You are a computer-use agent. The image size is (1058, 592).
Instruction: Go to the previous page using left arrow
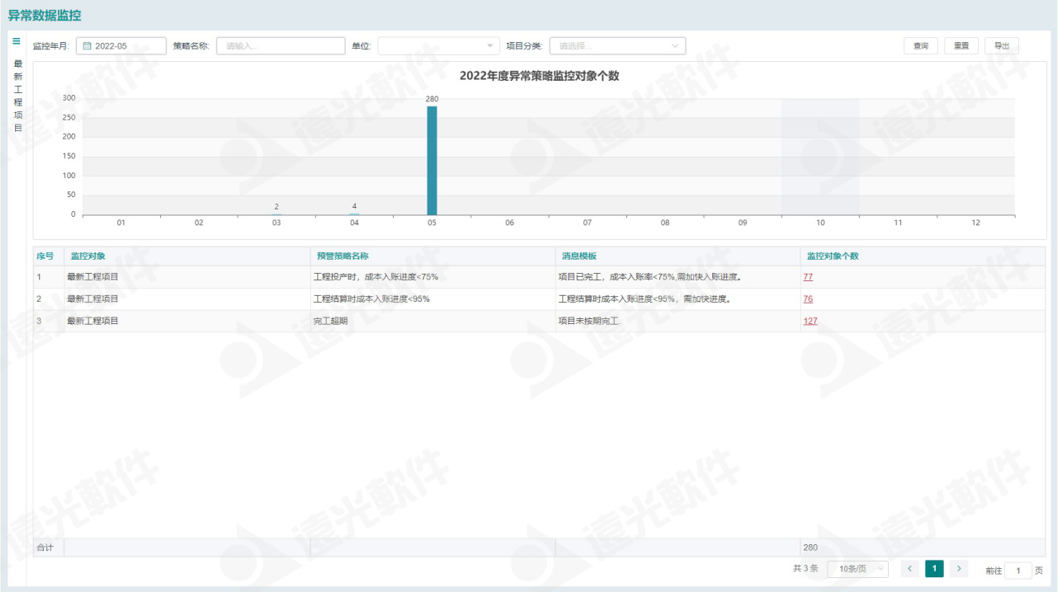(909, 567)
